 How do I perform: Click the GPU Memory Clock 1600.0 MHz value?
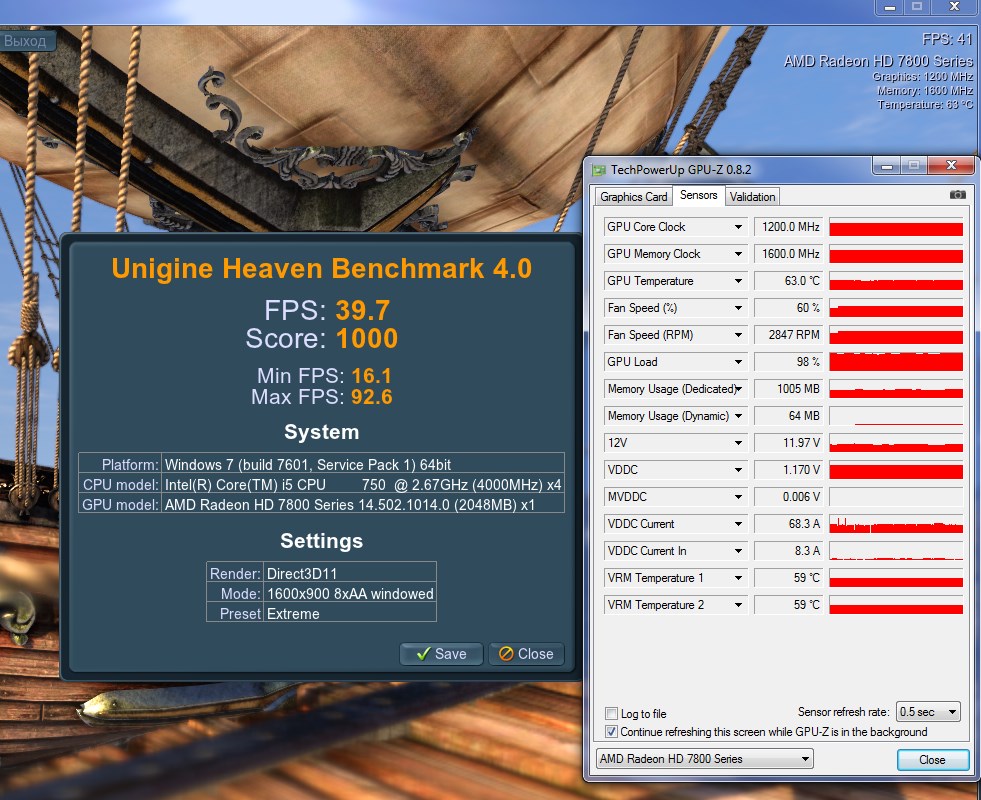790,254
